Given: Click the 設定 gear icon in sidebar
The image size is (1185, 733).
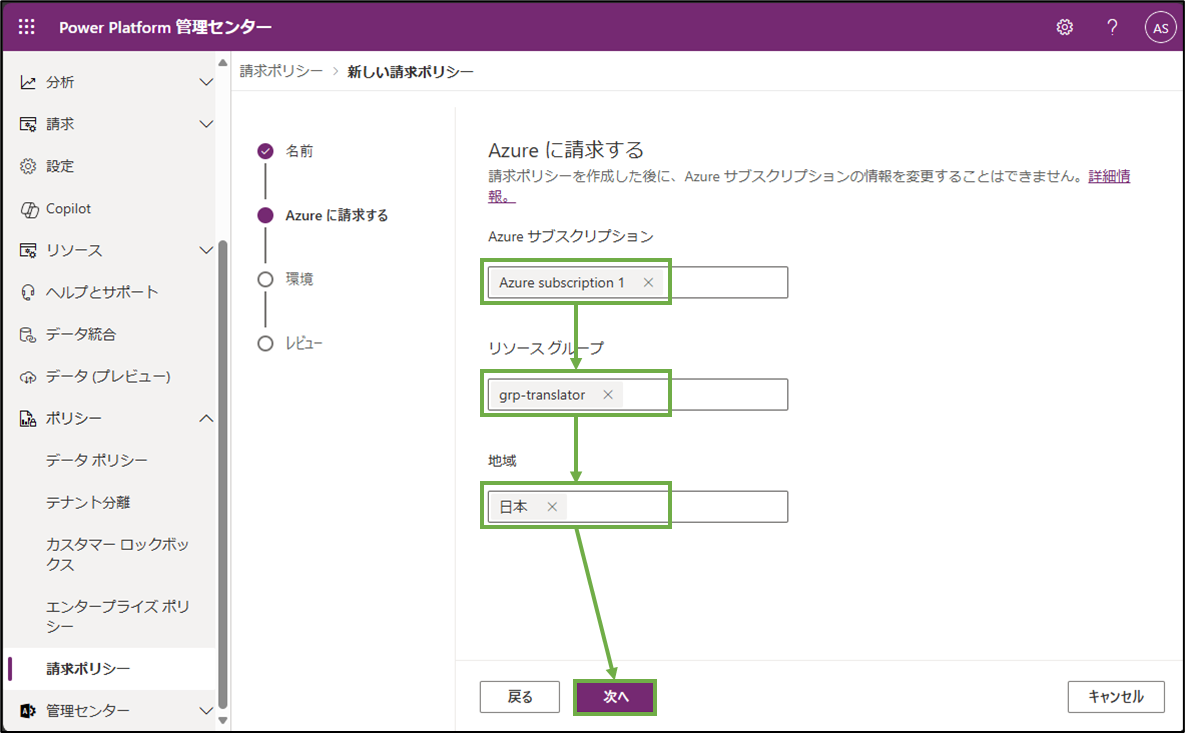Looking at the screenshot, I should pyautogui.click(x=28, y=166).
